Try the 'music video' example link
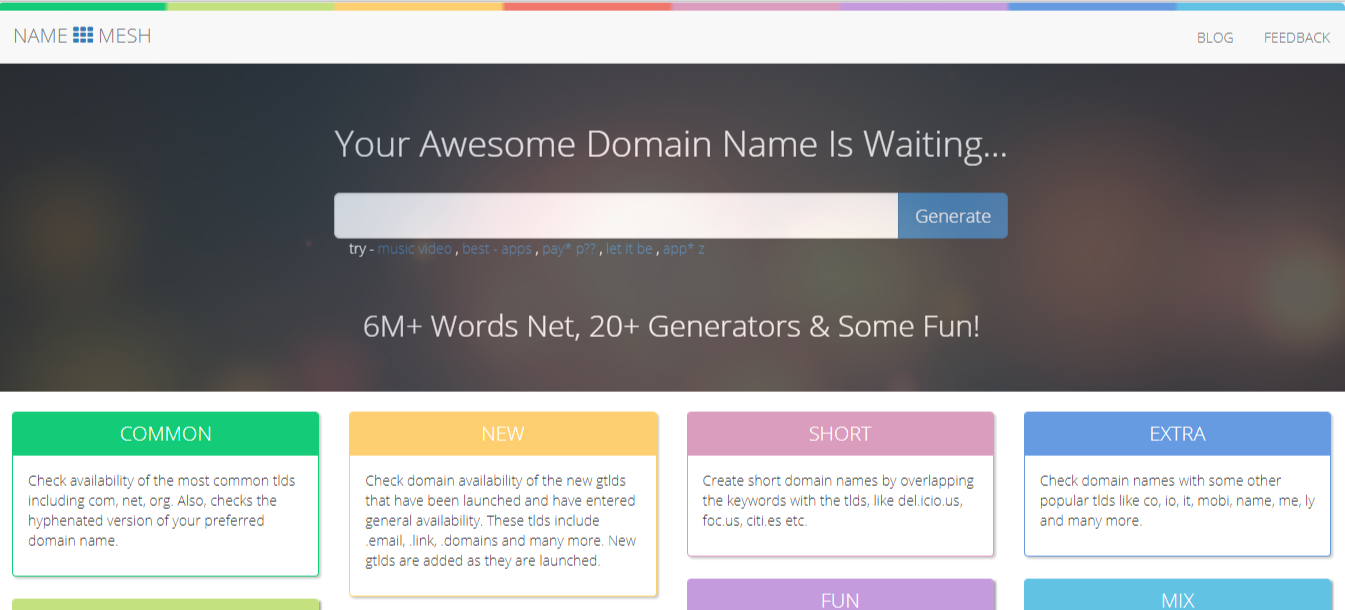This screenshot has height=610, width=1345. click(x=415, y=249)
